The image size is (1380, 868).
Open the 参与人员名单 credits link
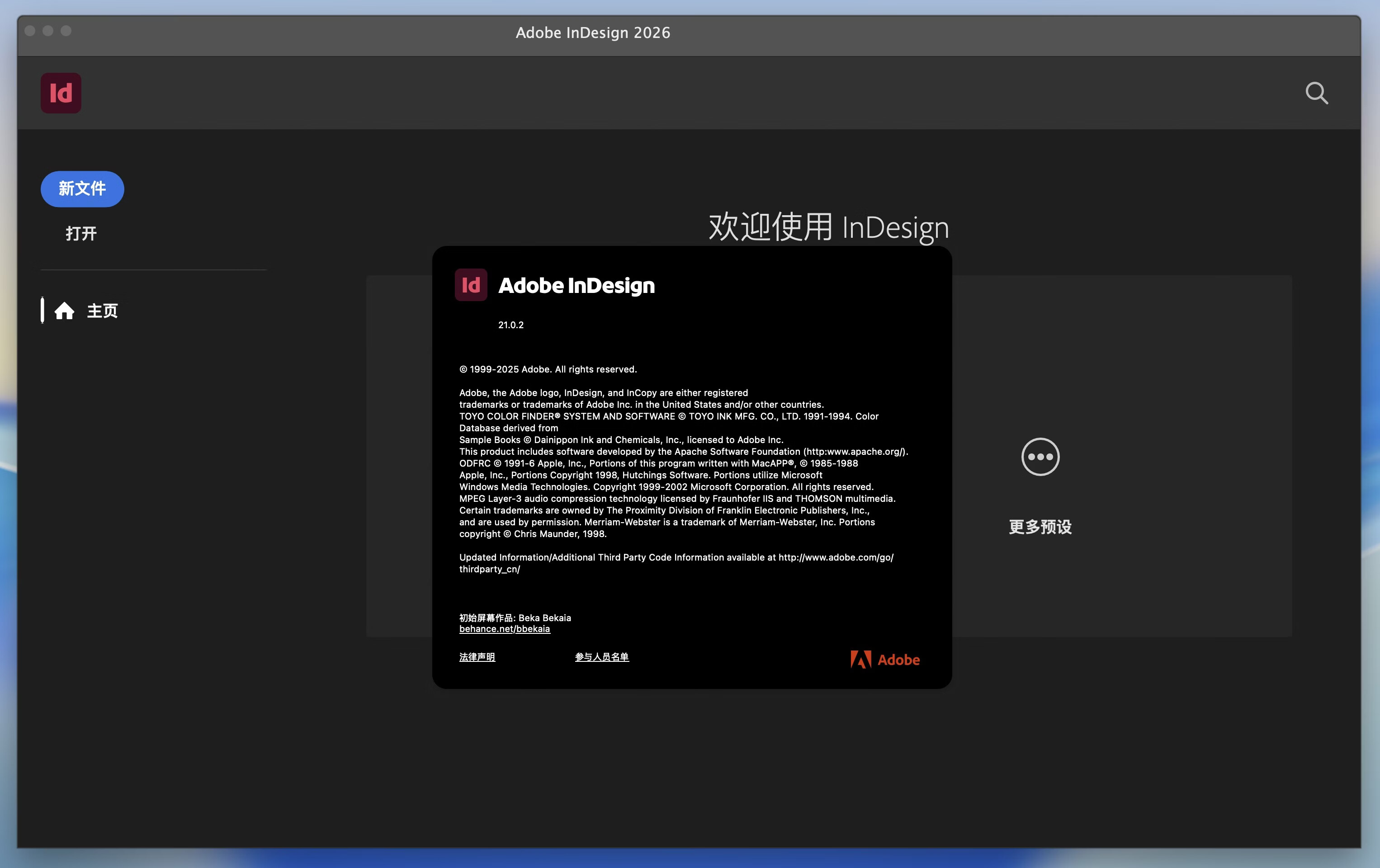[x=602, y=657]
